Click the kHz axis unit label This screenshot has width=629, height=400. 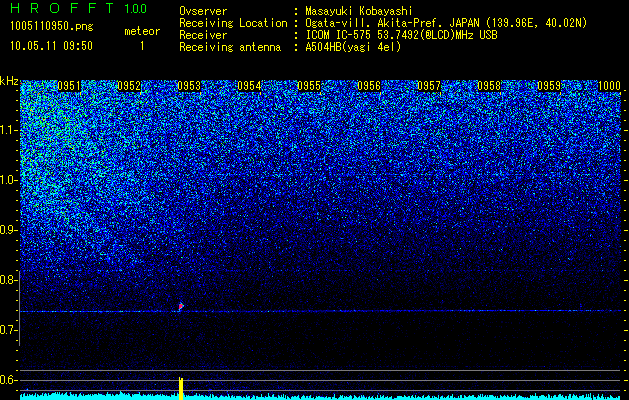click(9, 81)
